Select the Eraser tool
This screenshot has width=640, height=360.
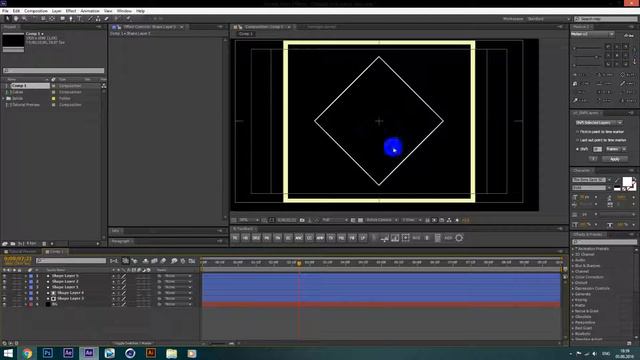[x=107, y=18]
